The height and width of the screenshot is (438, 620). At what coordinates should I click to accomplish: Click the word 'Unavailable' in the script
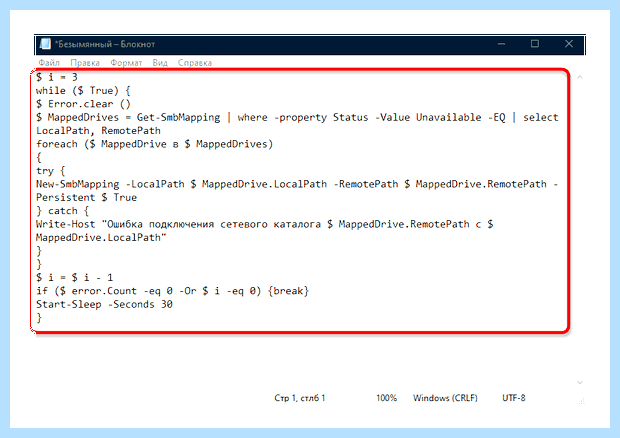coord(448,117)
